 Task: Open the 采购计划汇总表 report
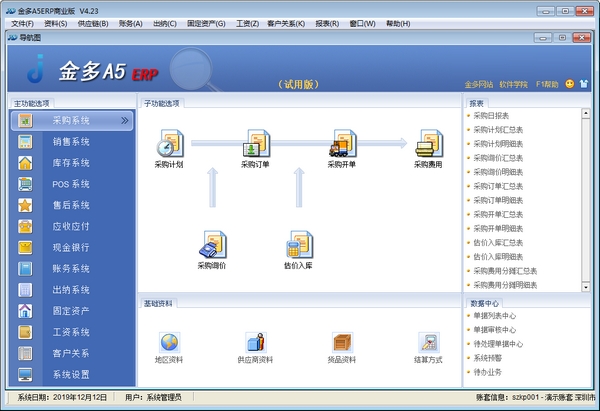tap(498, 130)
